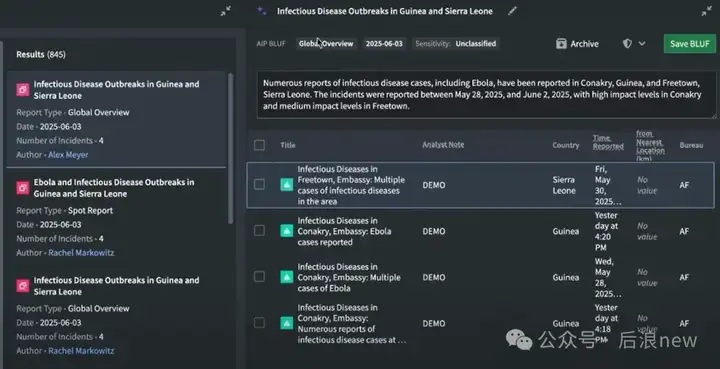Tick checkbox for Freetown infectious diseases row
This screenshot has height=369, width=720.
259,184
